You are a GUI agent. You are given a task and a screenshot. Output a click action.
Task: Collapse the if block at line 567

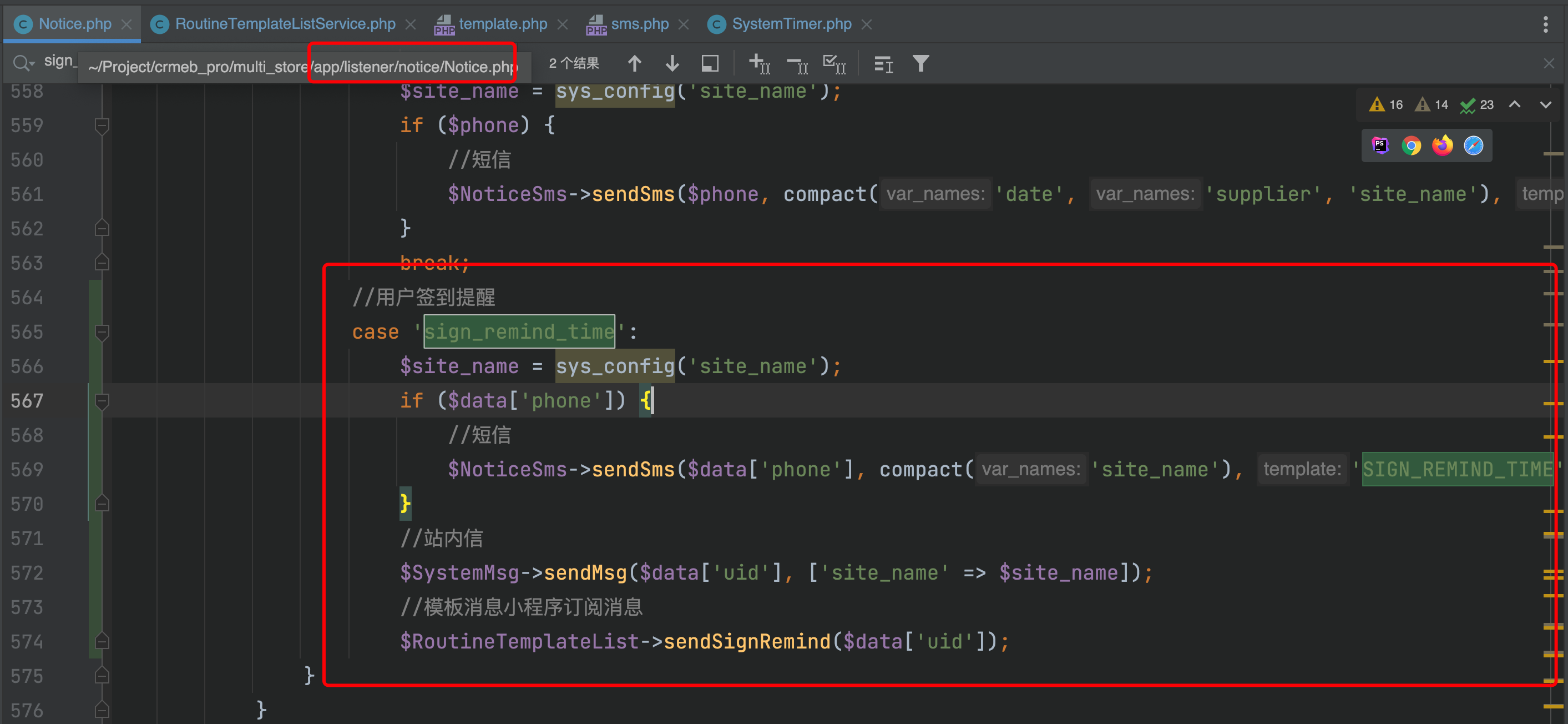point(102,401)
